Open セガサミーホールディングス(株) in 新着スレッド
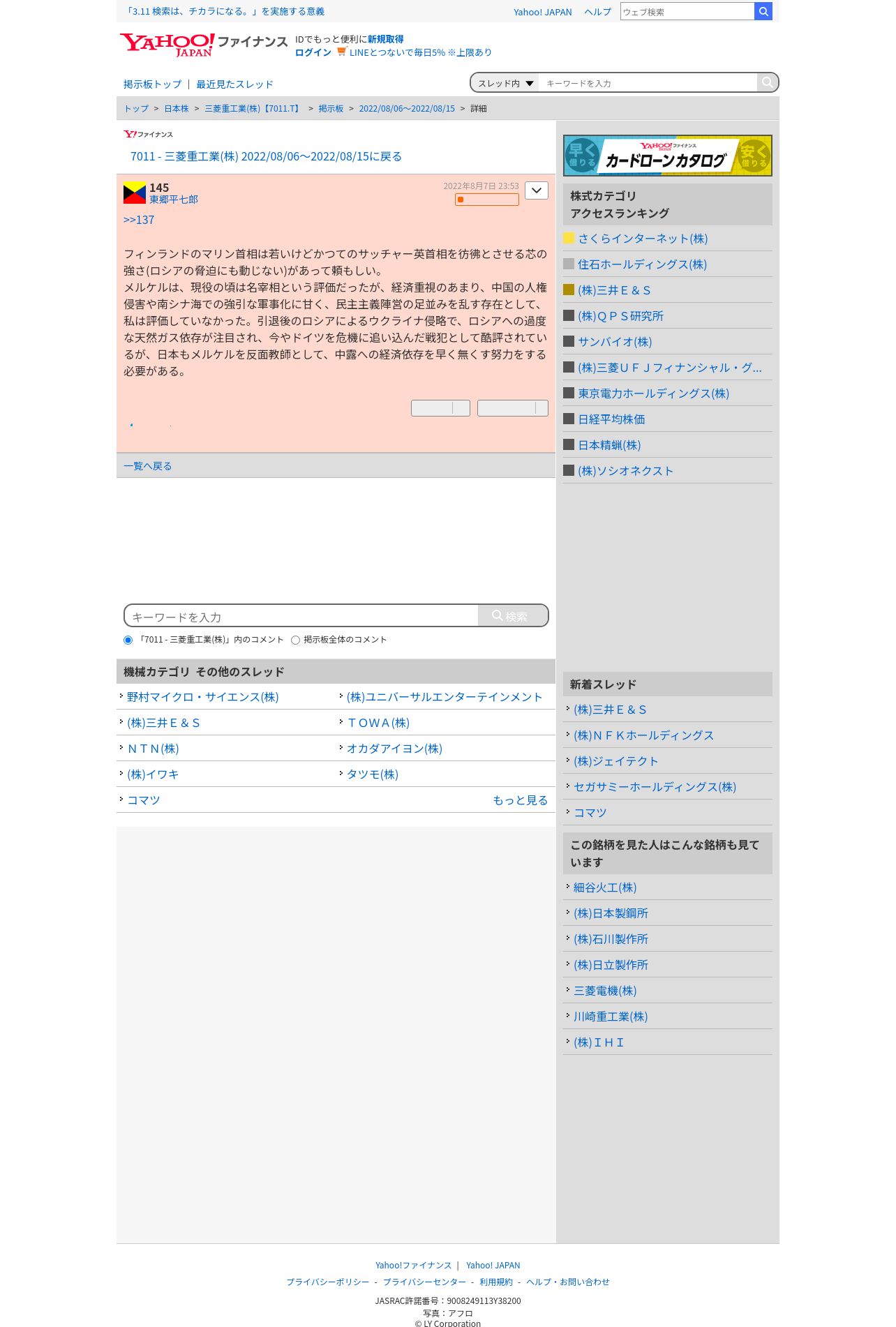Image resolution: width=896 pixels, height=1327 pixels. 655,787
